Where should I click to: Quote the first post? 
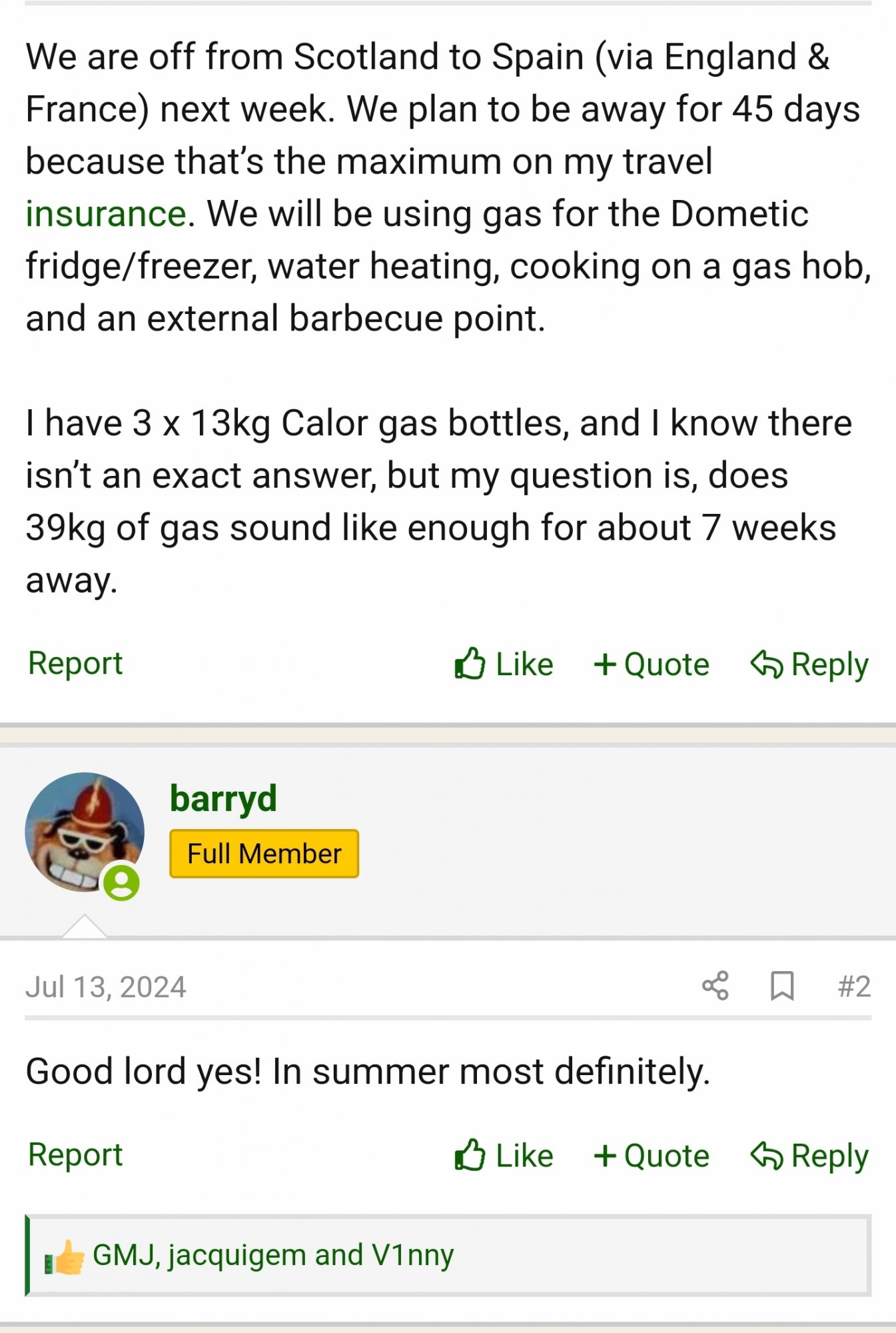[x=652, y=665]
